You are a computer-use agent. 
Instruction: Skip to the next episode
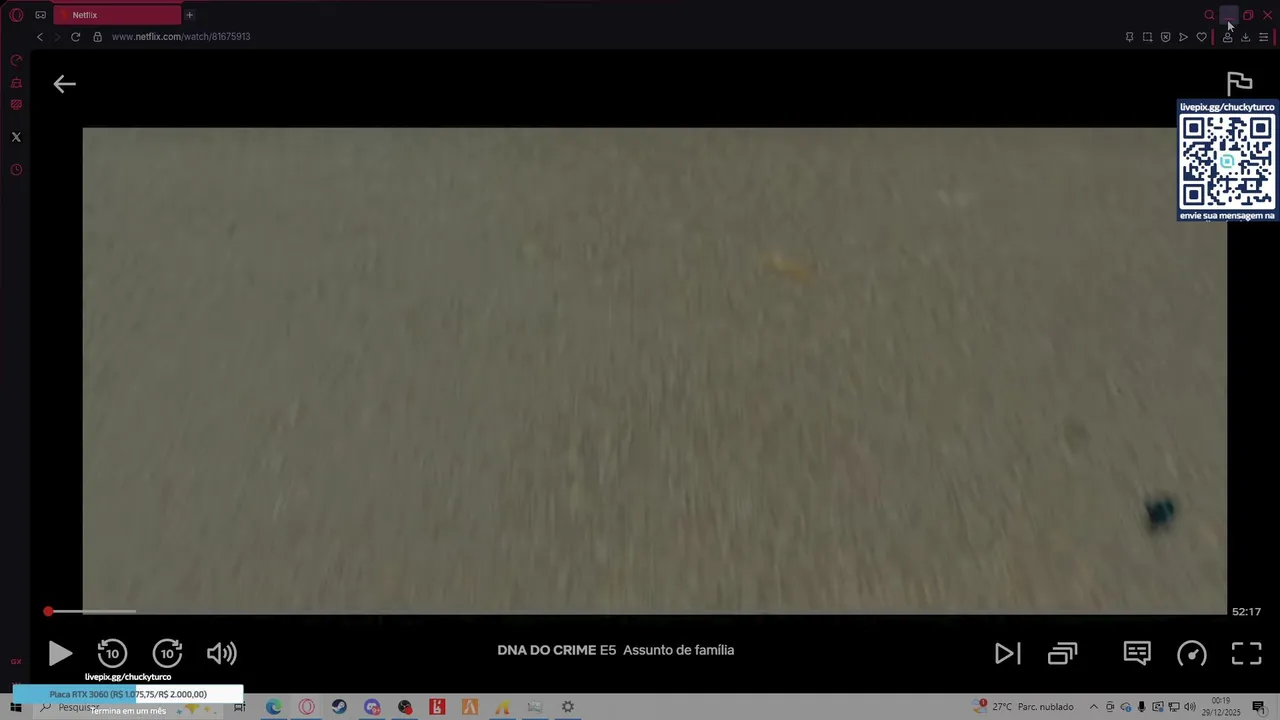tap(1007, 654)
